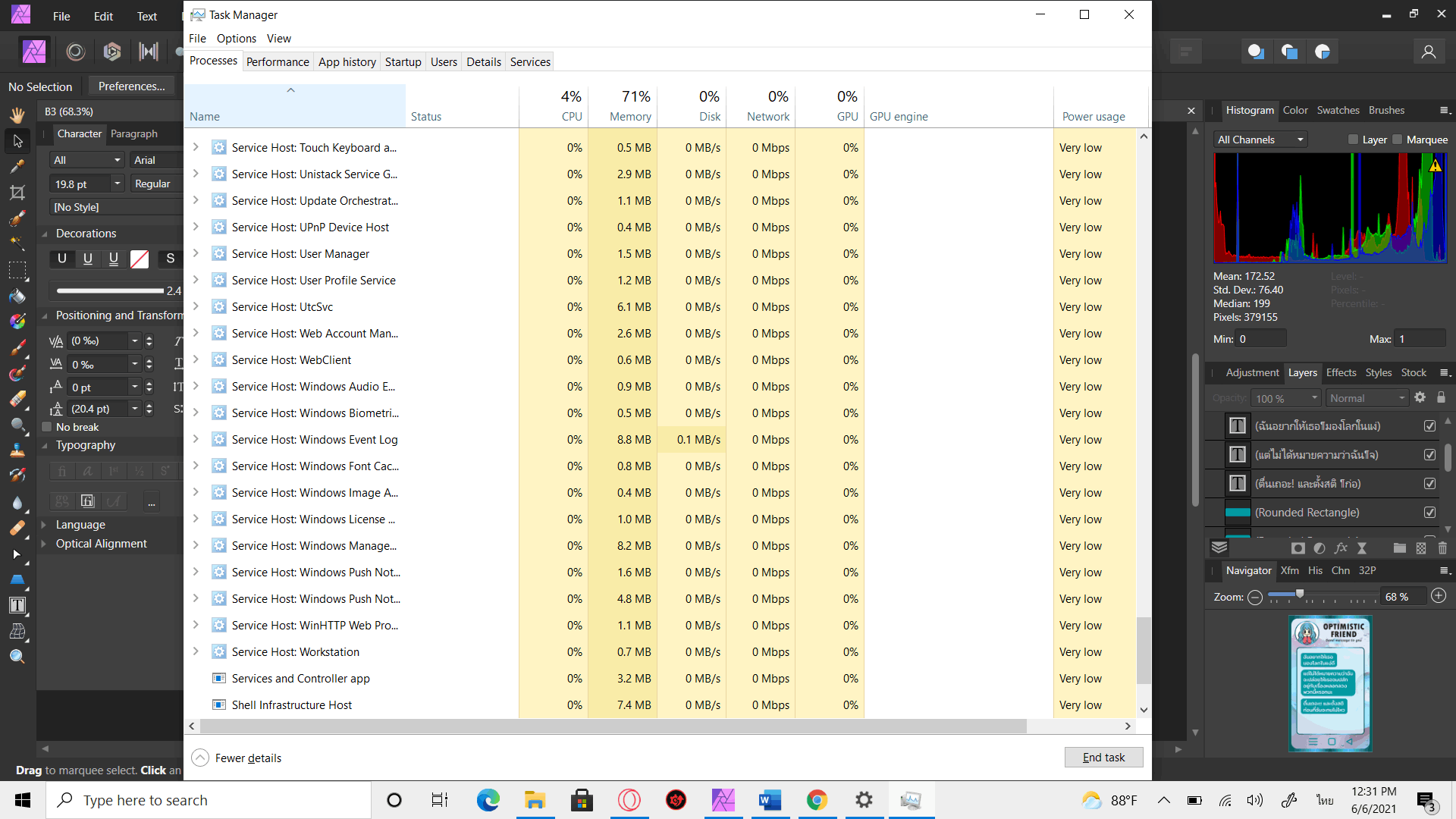Click Fewer details
Image resolution: width=1456 pixels, height=819 pixels.
pos(248,758)
